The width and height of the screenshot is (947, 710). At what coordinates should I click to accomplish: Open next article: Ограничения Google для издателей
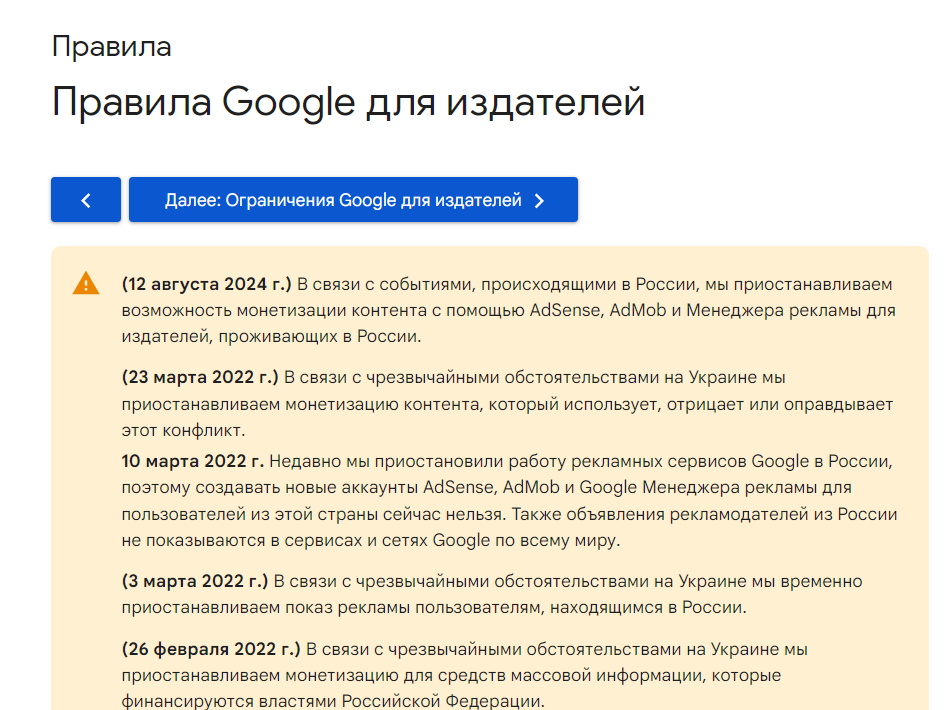point(353,200)
